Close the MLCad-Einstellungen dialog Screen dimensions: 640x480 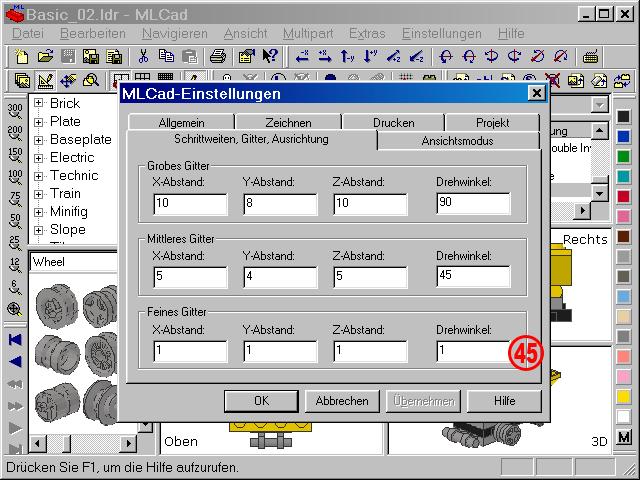coord(537,93)
